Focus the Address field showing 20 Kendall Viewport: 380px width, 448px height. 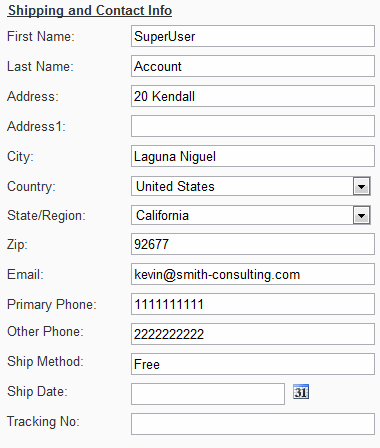[x=253, y=96]
